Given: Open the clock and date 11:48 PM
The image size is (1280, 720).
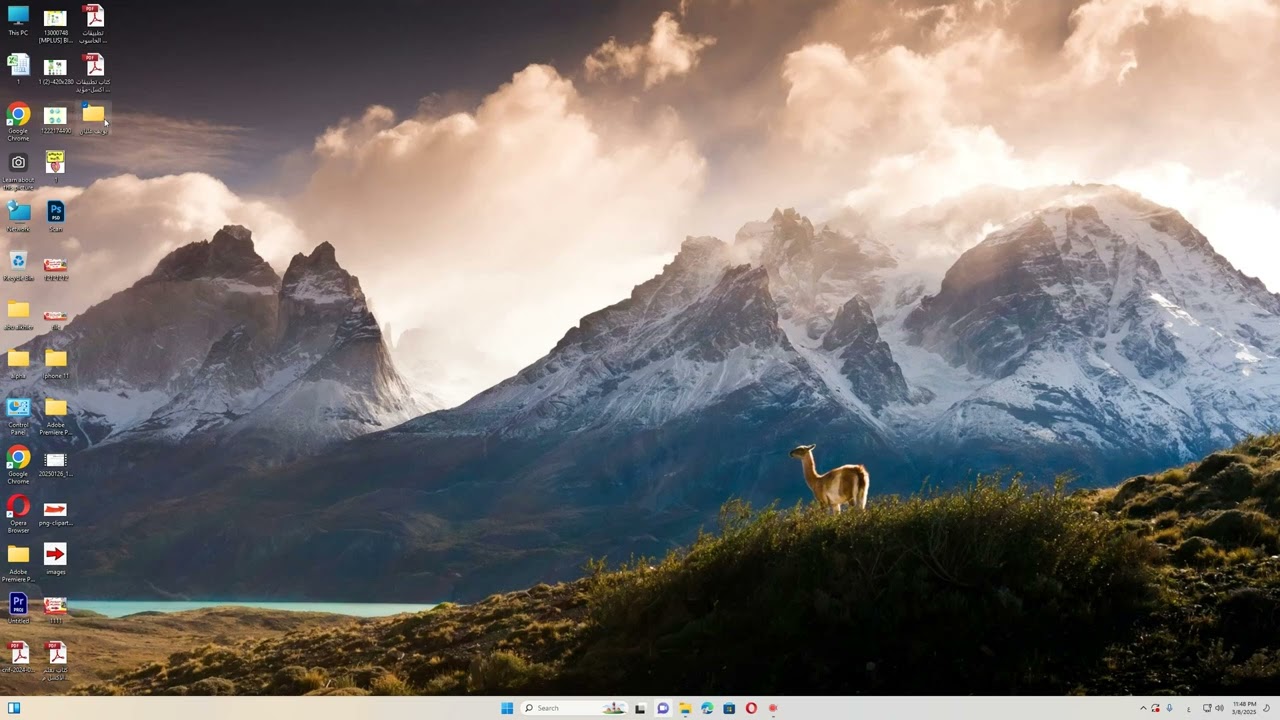Looking at the screenshot, I should tap(1244, 708).
